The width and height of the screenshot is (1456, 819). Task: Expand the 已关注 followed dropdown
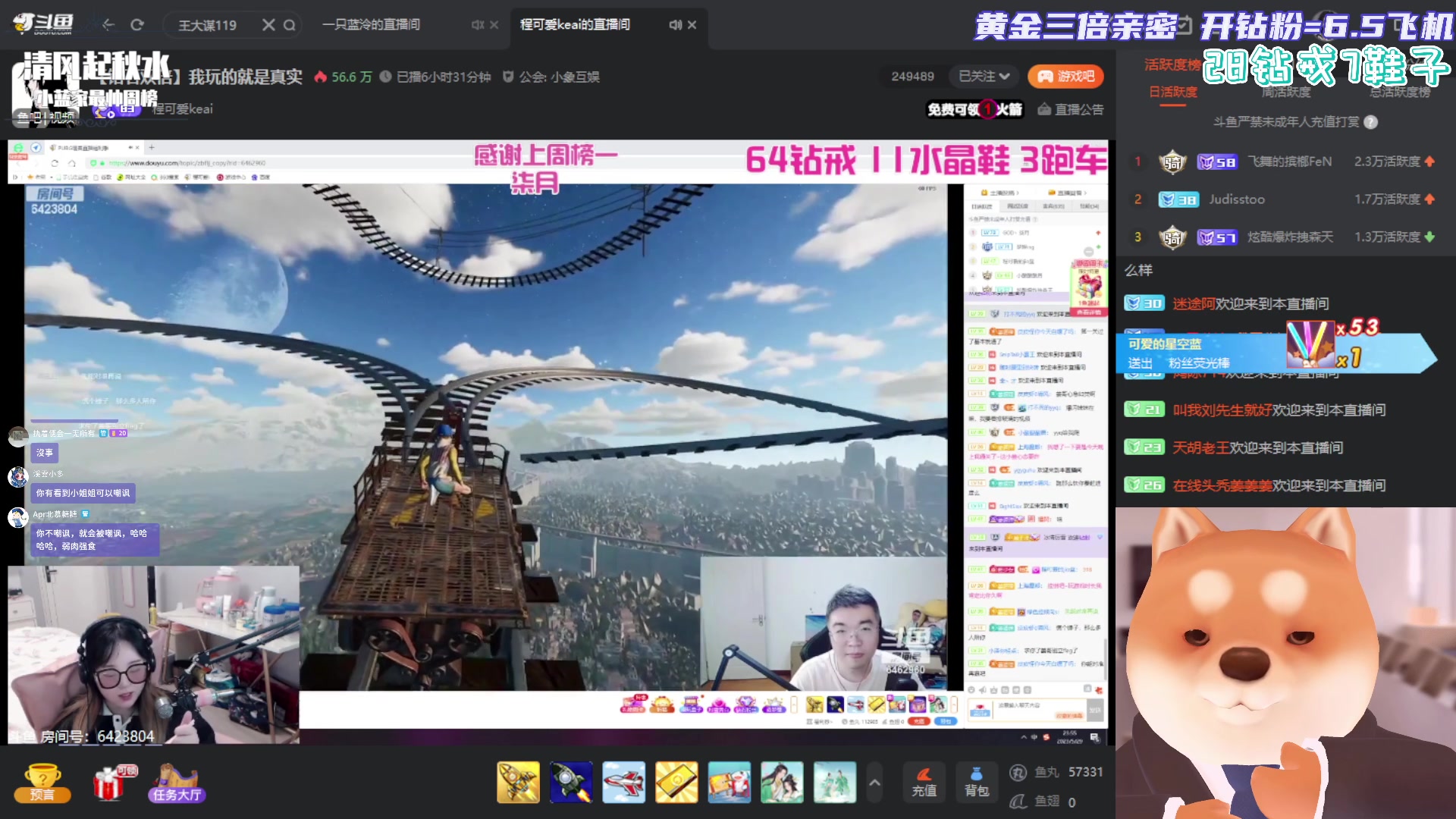click(x=983, y=77)
